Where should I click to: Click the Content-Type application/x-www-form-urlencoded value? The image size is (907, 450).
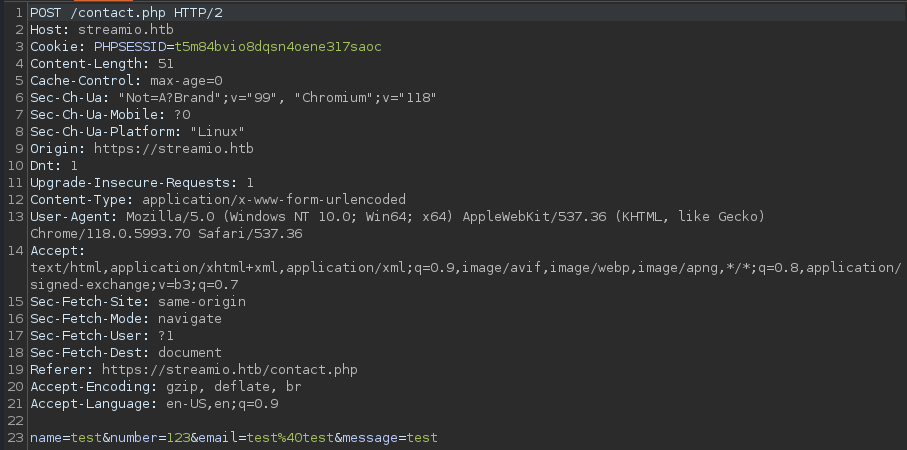coord(274,200)
